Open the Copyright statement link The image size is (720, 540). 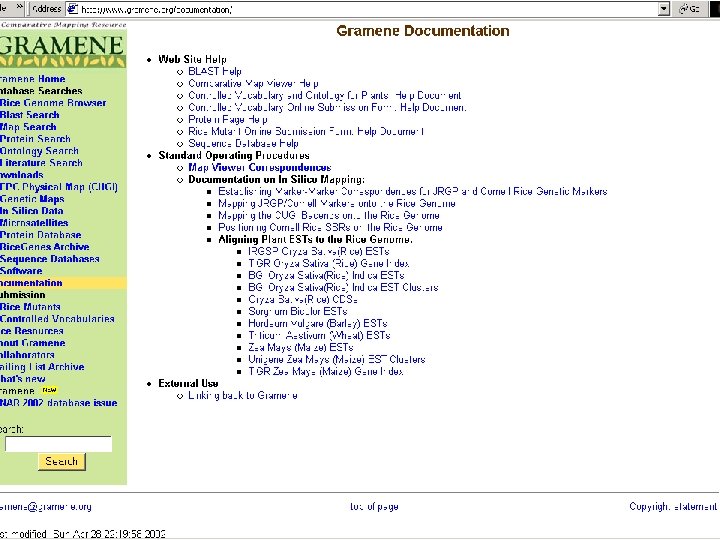click(x=673, y=506)
